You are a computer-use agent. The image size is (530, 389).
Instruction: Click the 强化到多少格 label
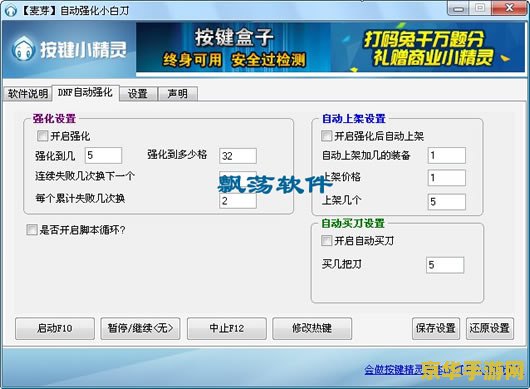pos(177,155)
